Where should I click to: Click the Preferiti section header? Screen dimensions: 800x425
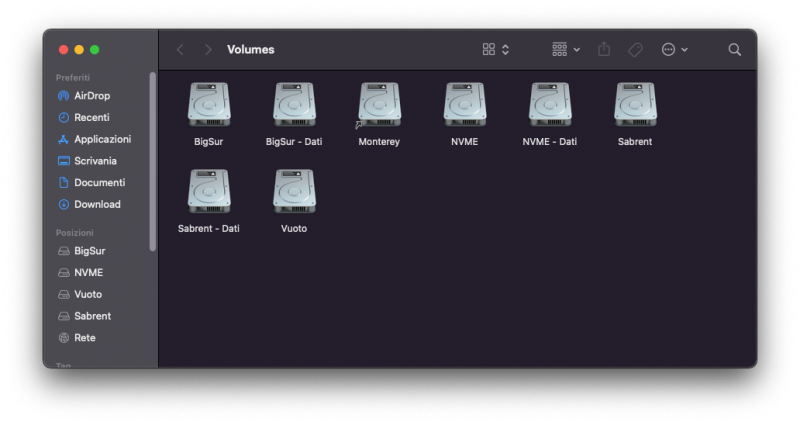tap(72, 78)
